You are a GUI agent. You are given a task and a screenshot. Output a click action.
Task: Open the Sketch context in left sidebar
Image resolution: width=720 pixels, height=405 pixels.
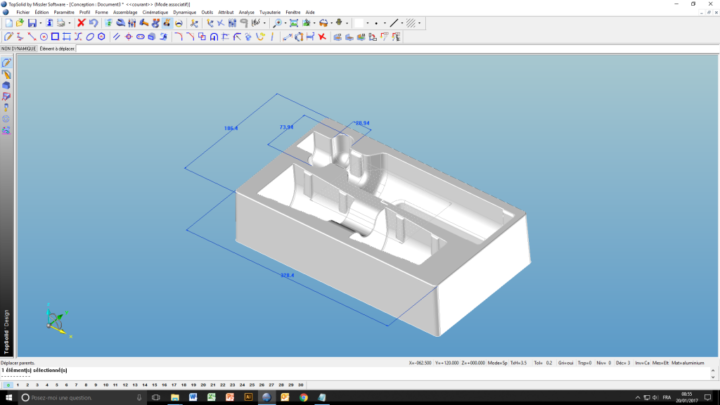pos(7,62)
